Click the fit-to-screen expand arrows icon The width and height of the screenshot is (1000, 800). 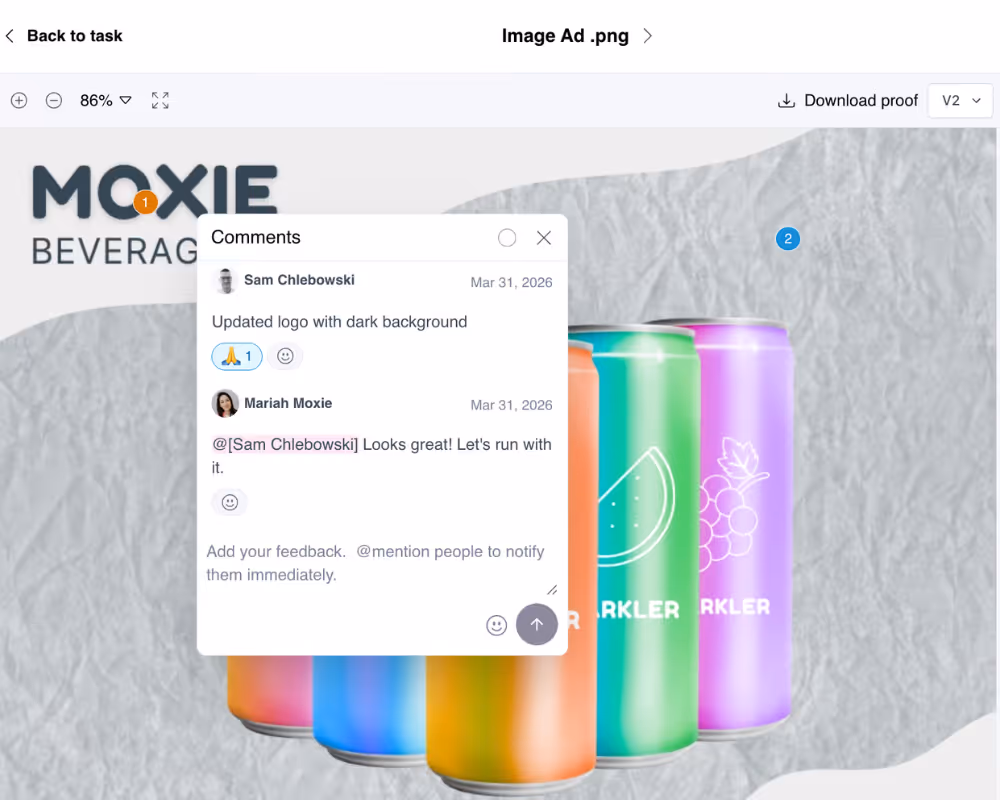(160, 100)
